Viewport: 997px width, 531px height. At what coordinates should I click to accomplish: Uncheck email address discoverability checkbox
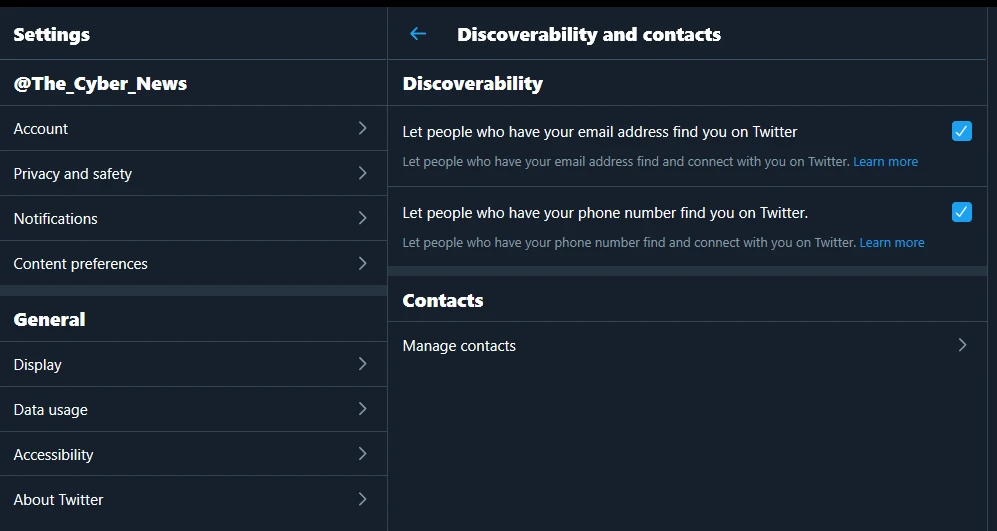(x=961, y=131)
